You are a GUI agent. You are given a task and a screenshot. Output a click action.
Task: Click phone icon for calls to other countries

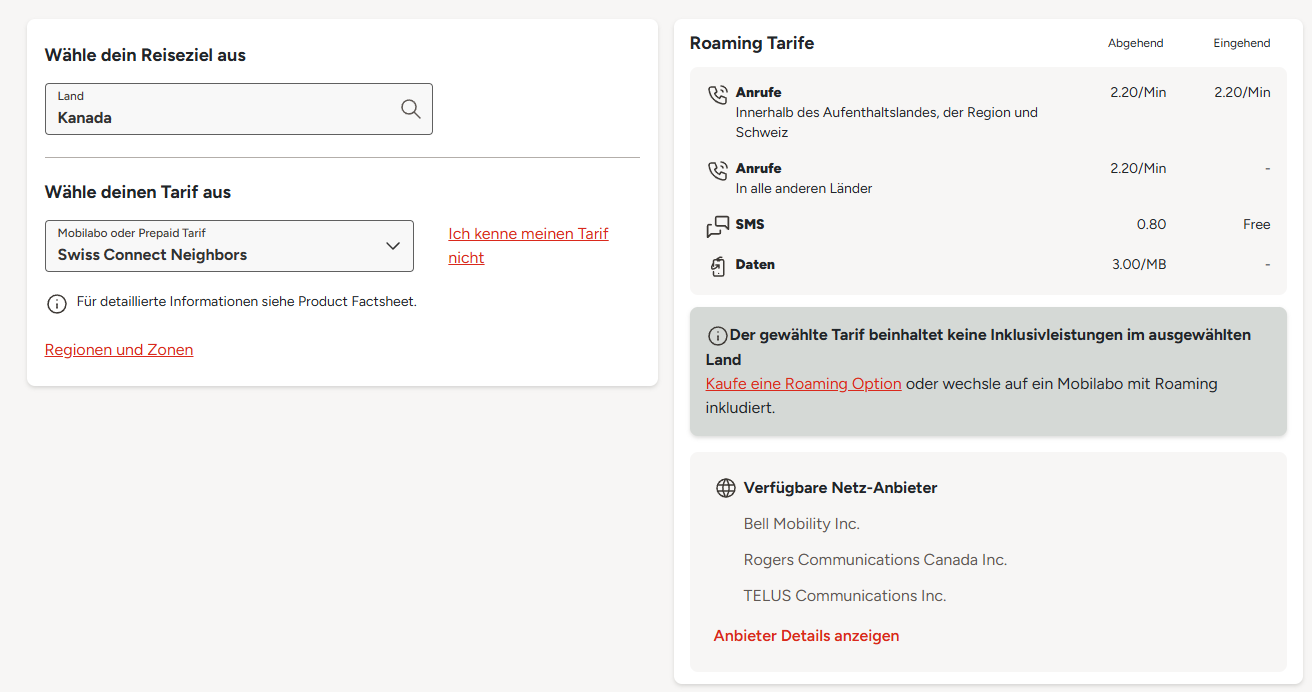pos(717,171)
